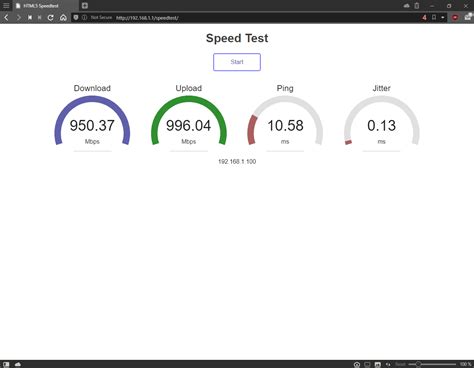
Task: Maximize the browser window
Action: click(x=449, y=6)
